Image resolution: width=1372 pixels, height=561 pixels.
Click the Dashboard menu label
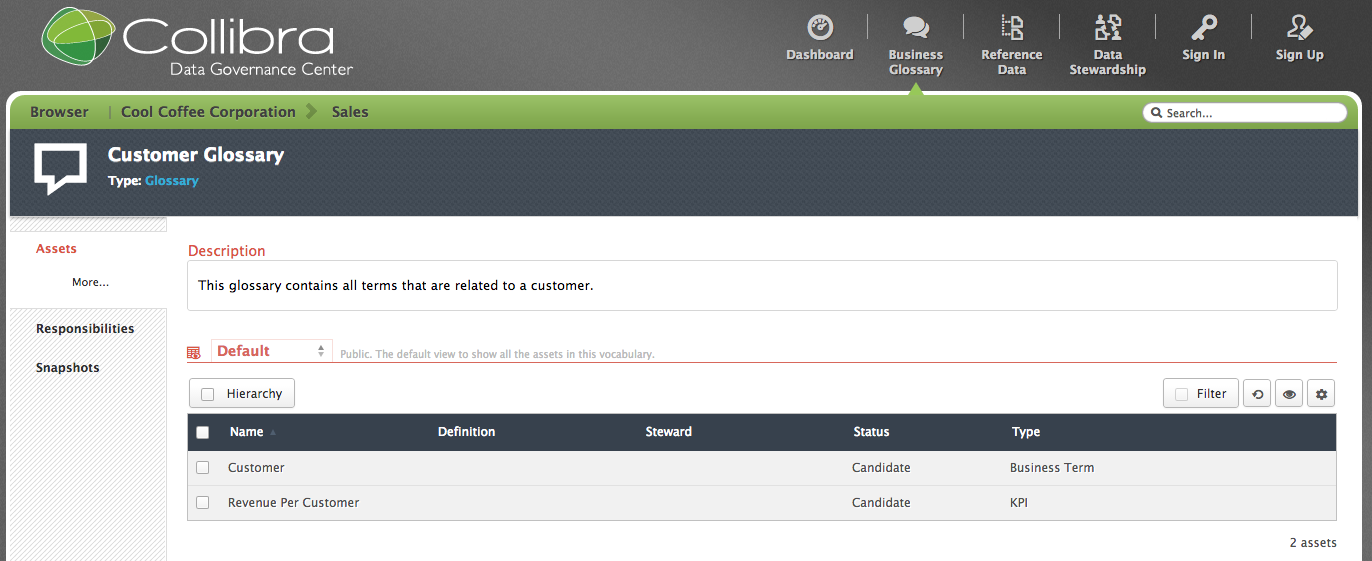820,55
